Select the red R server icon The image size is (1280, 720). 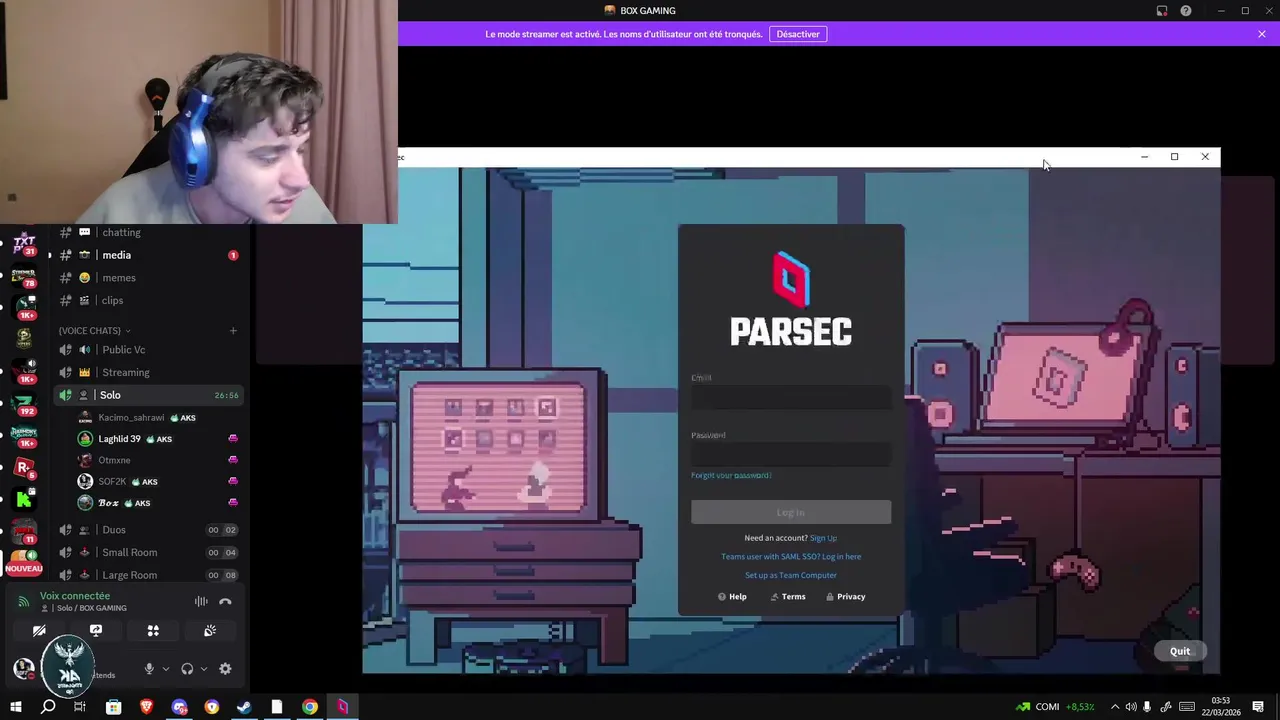[24, 467]
